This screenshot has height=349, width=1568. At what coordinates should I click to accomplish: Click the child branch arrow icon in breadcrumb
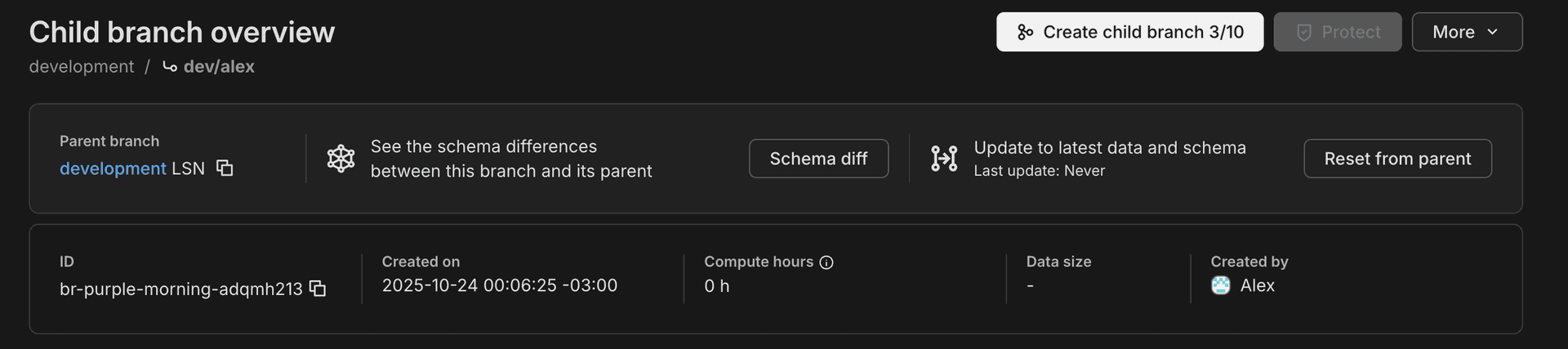(x=170, y=67)
